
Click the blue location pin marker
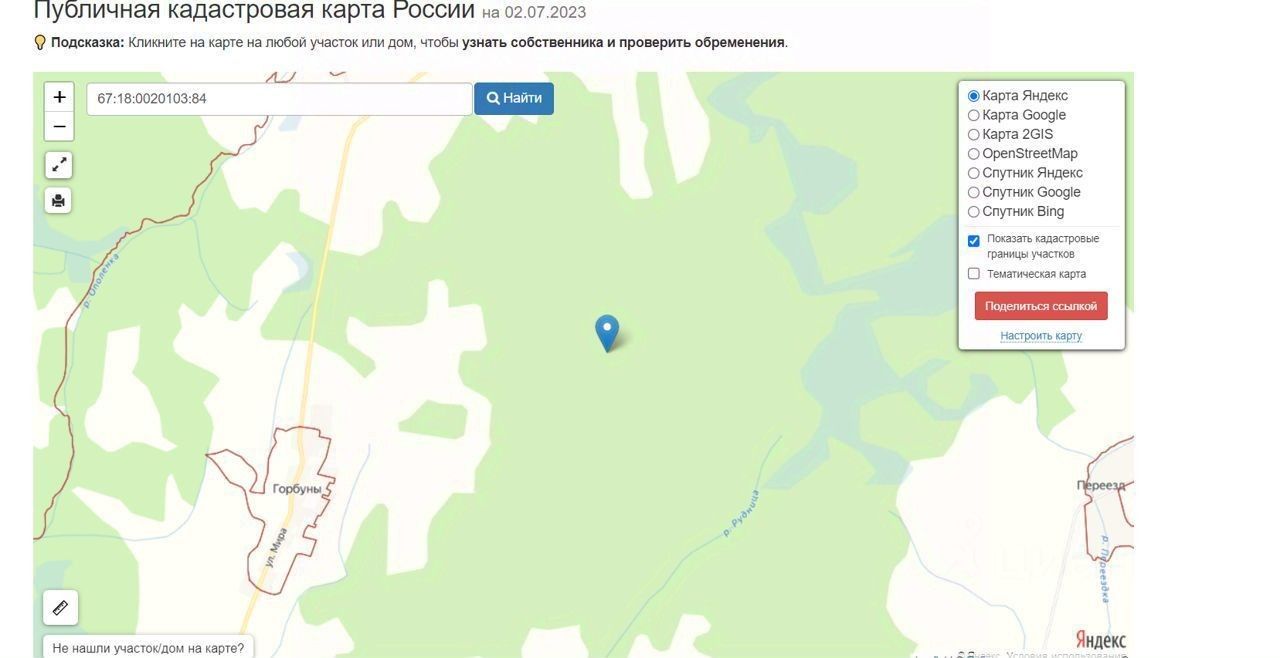click(x=607, y=333)
